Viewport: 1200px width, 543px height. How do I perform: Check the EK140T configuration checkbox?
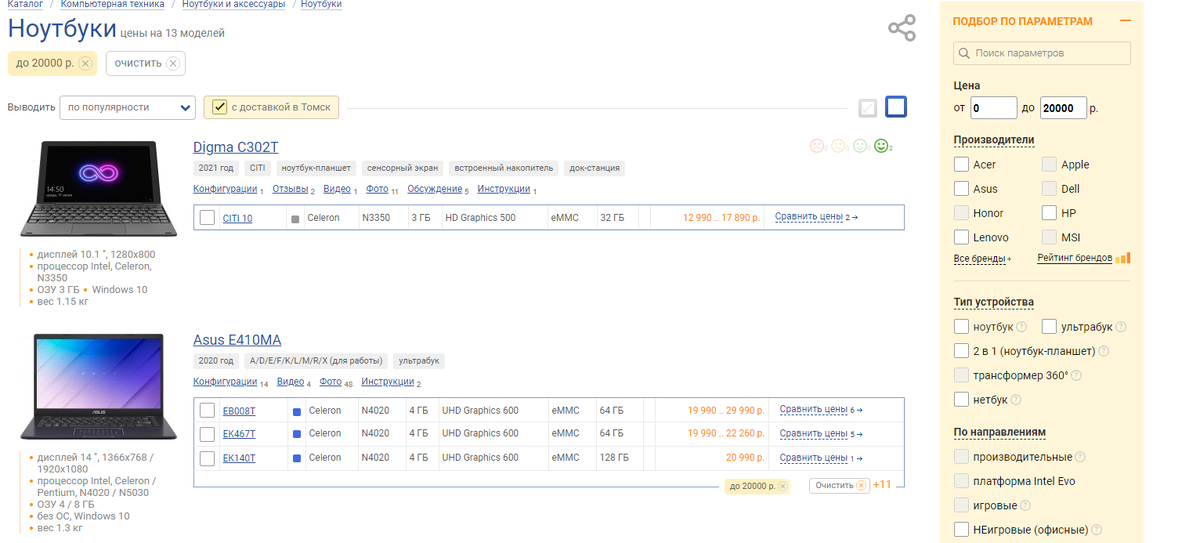[207, 458]
